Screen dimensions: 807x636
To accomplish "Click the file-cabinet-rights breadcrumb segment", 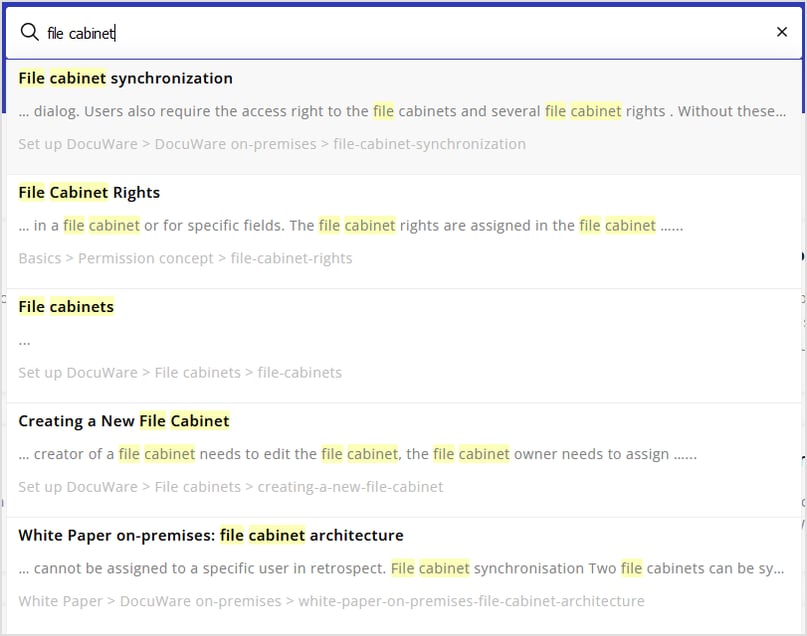I will point(292,258).
